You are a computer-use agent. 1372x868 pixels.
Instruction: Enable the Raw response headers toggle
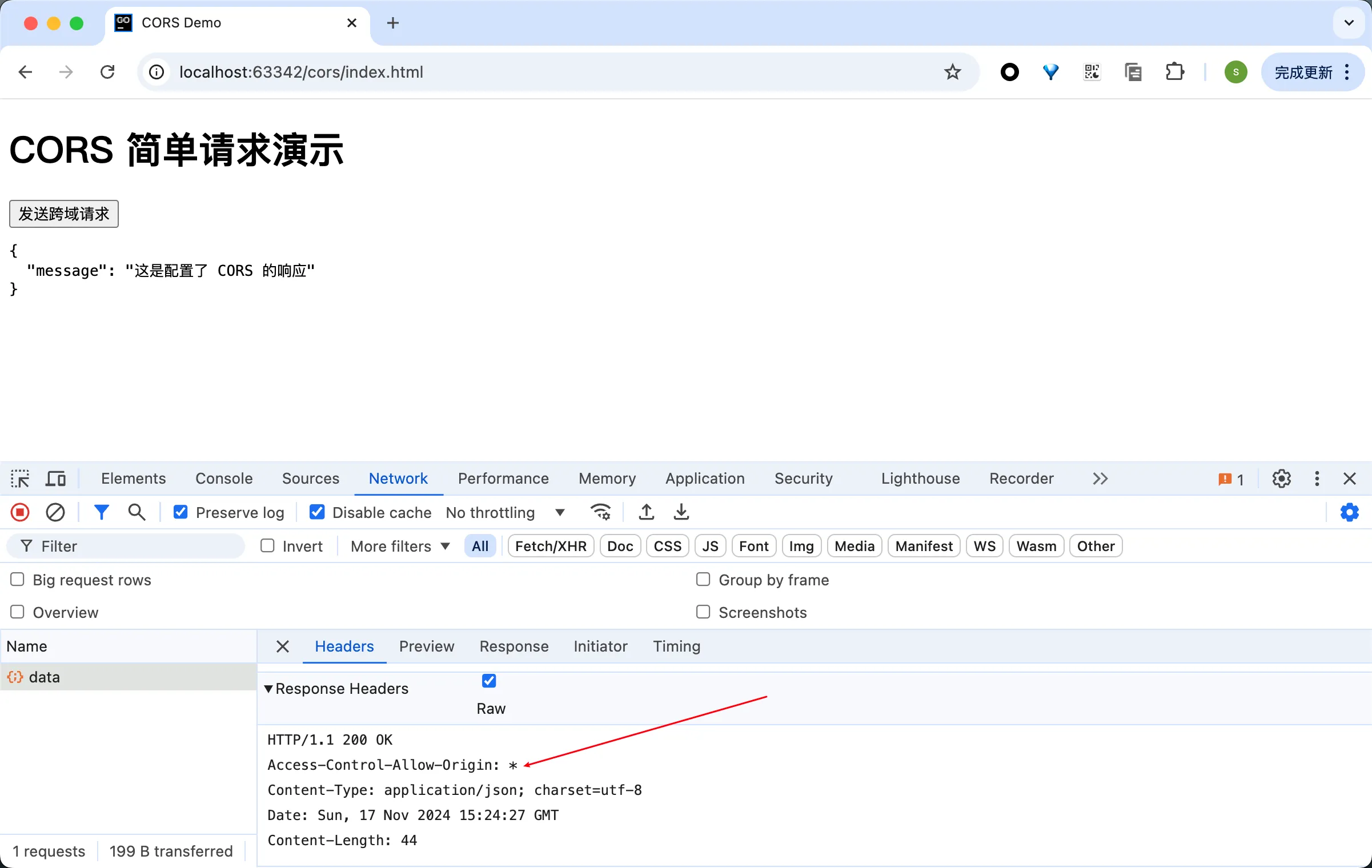489,680
